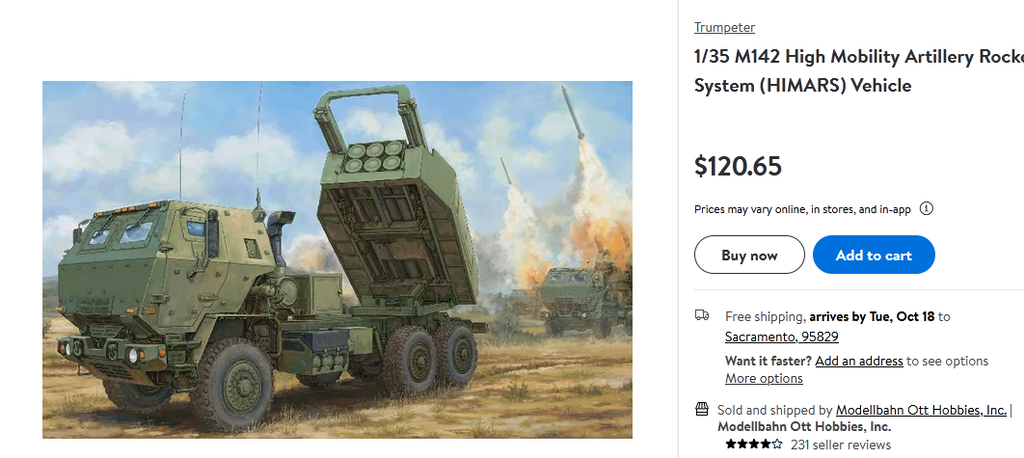Click the Add an address link
1024x458 pixels.
tap(859, 361)
